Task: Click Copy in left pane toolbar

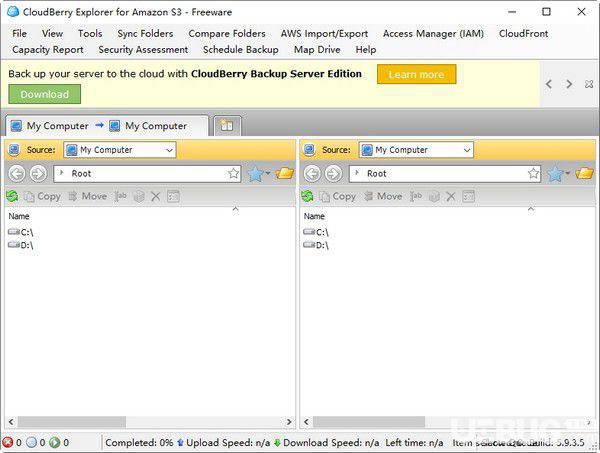Action: coord(42,196)
